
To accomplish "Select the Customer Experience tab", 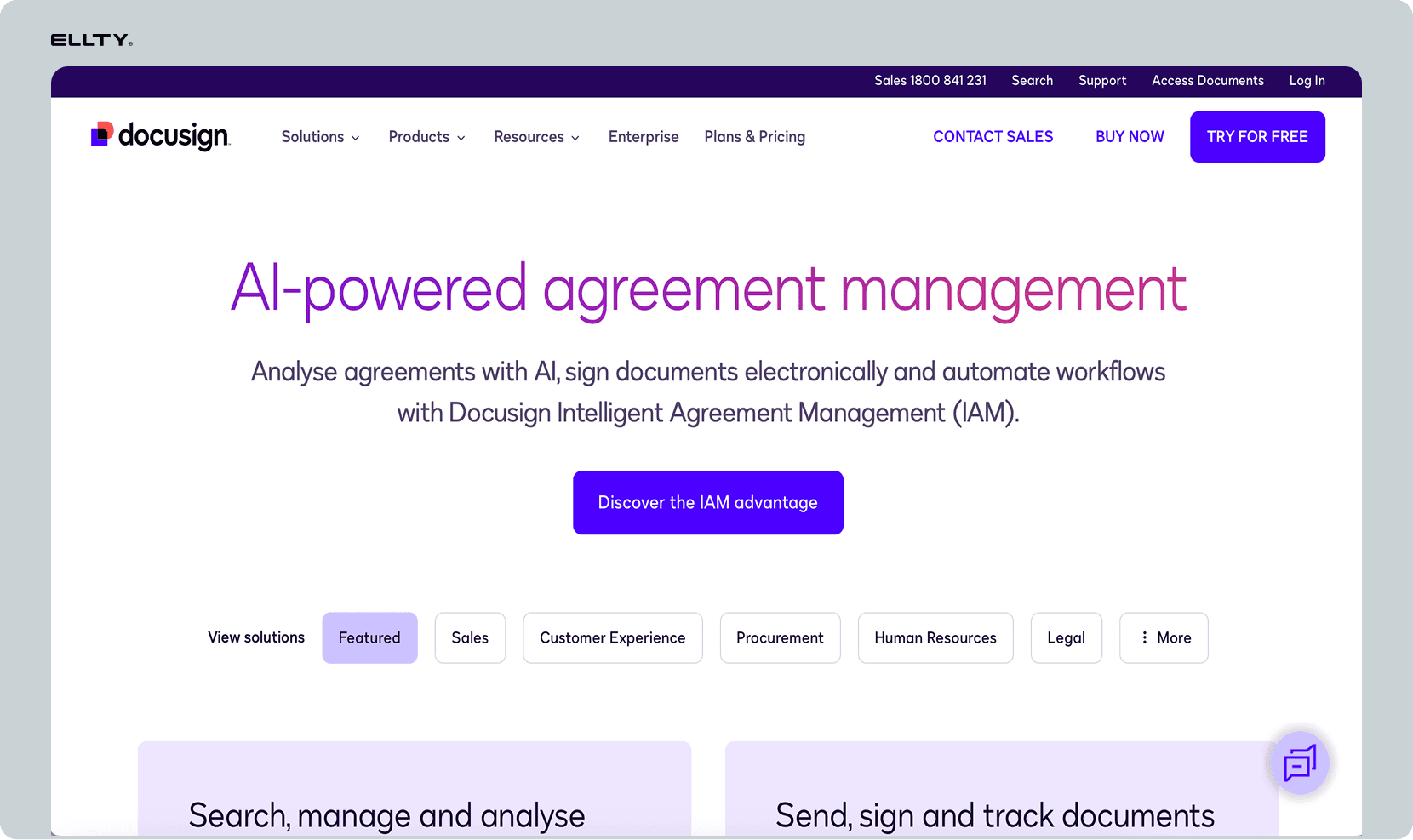I will tap(613, 637).
